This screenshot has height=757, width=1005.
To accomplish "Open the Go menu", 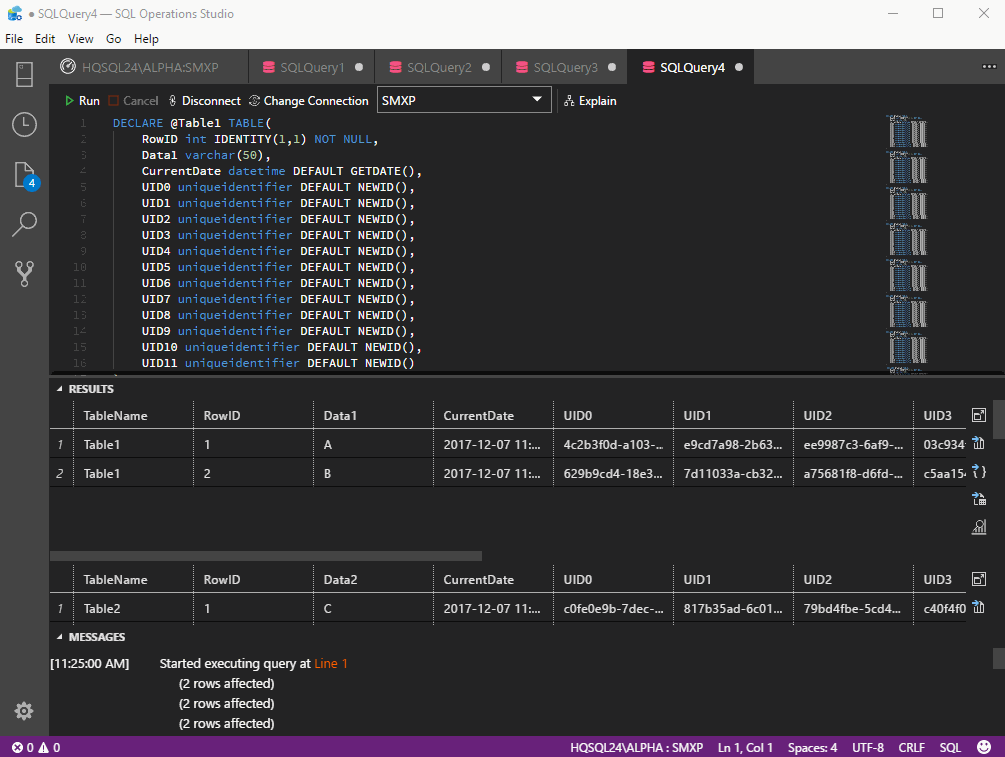I will [x=113, y=38].
